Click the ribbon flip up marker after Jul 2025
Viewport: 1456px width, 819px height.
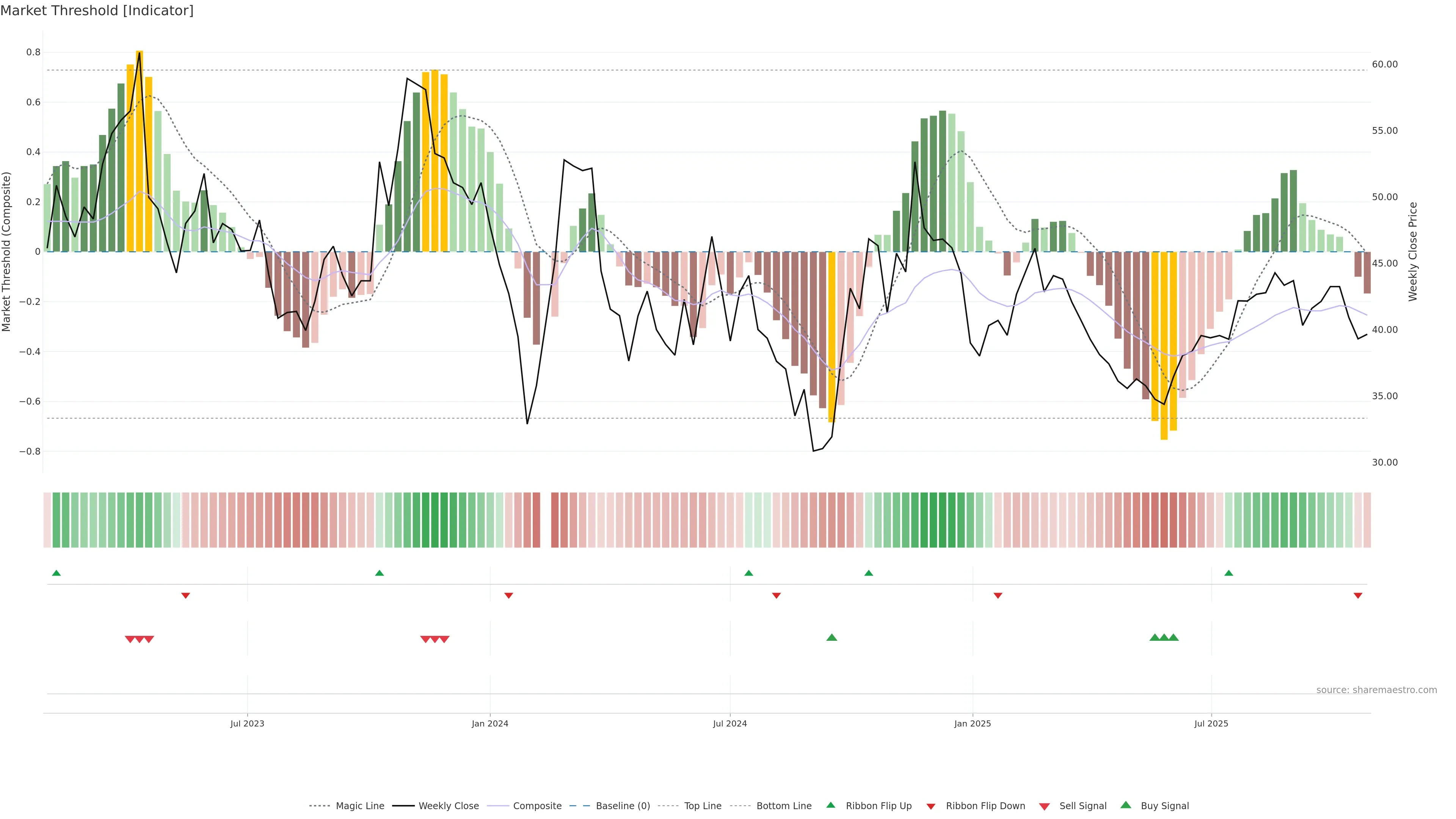coord(1228,573)
